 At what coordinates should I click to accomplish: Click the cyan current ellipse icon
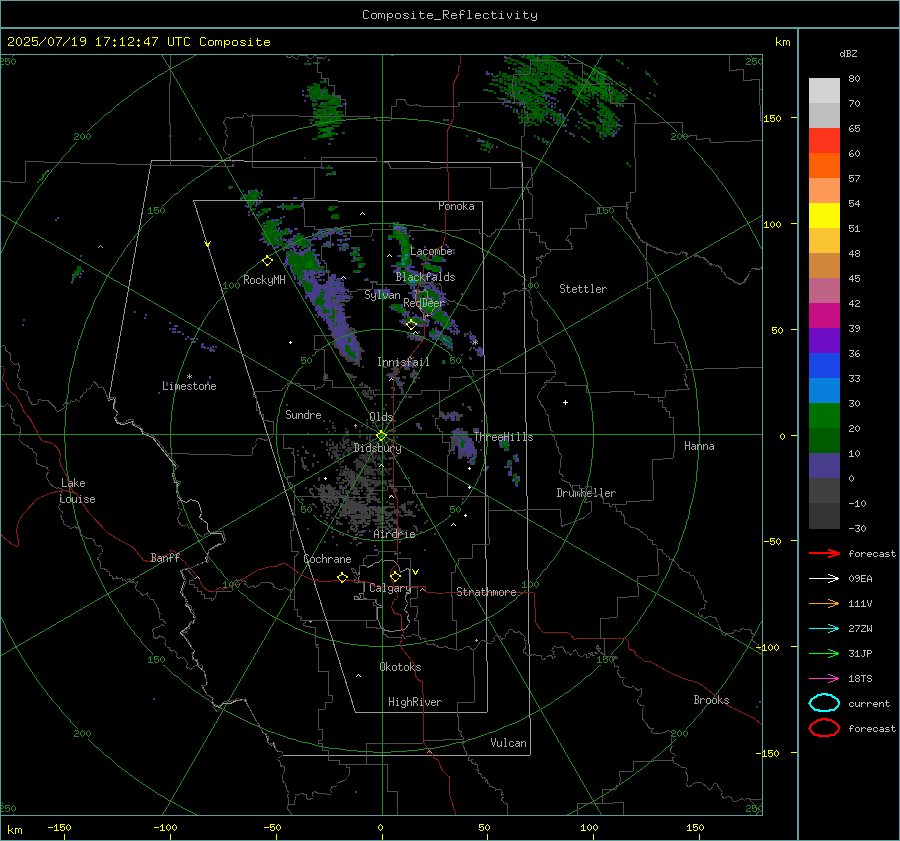click(x=824, y=703)
